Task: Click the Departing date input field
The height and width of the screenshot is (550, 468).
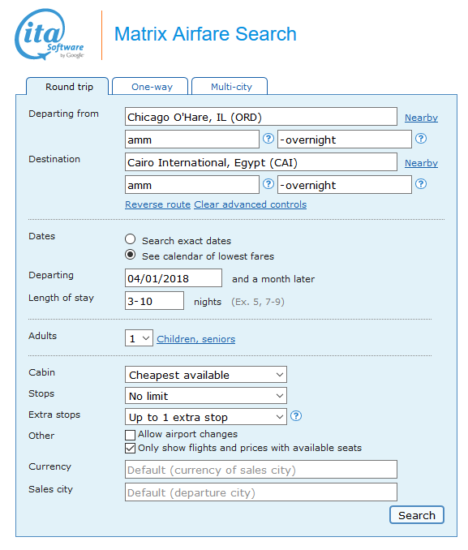Action: coord(173,278)
